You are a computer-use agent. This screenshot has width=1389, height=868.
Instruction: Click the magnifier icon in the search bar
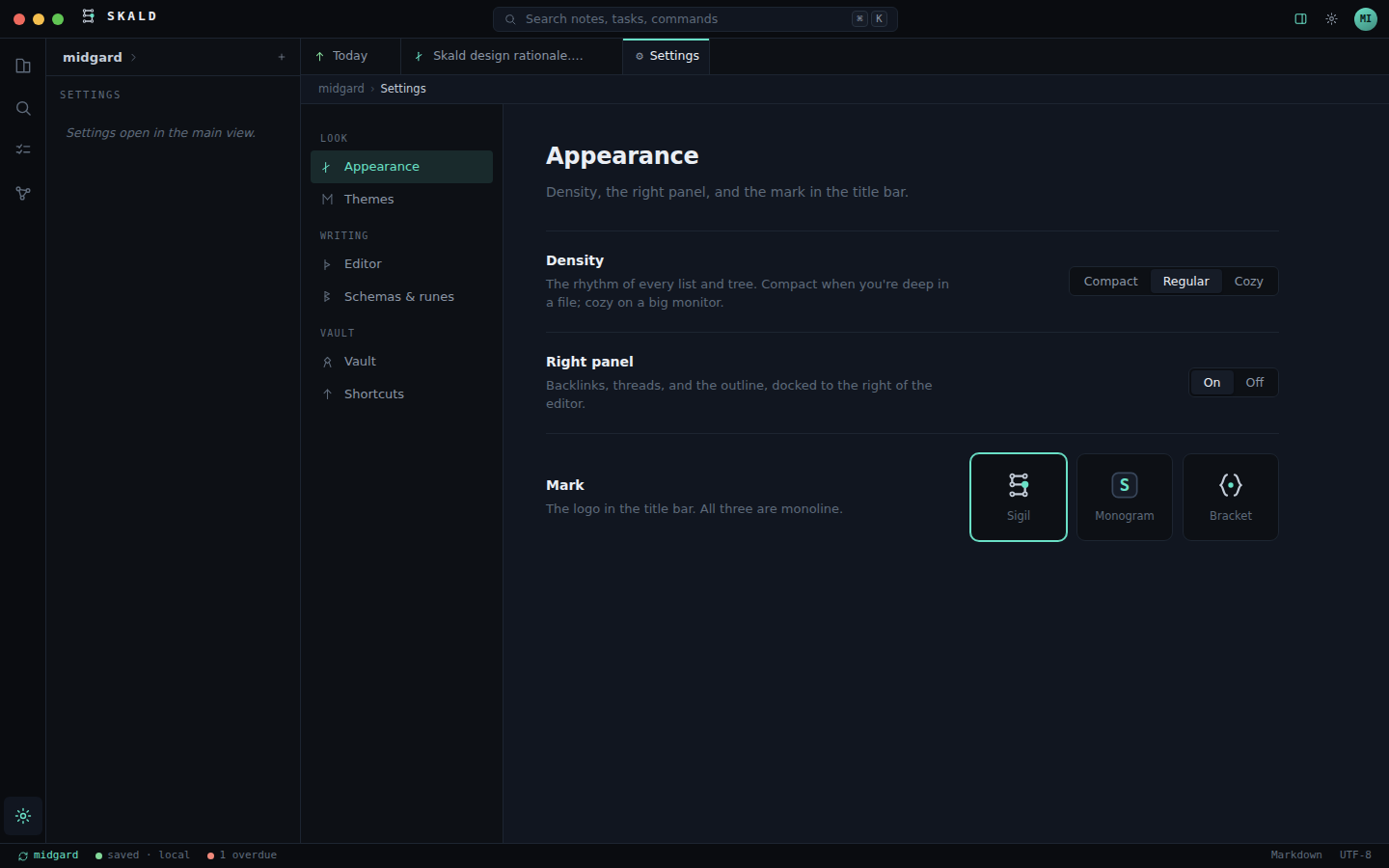point(510,19)
